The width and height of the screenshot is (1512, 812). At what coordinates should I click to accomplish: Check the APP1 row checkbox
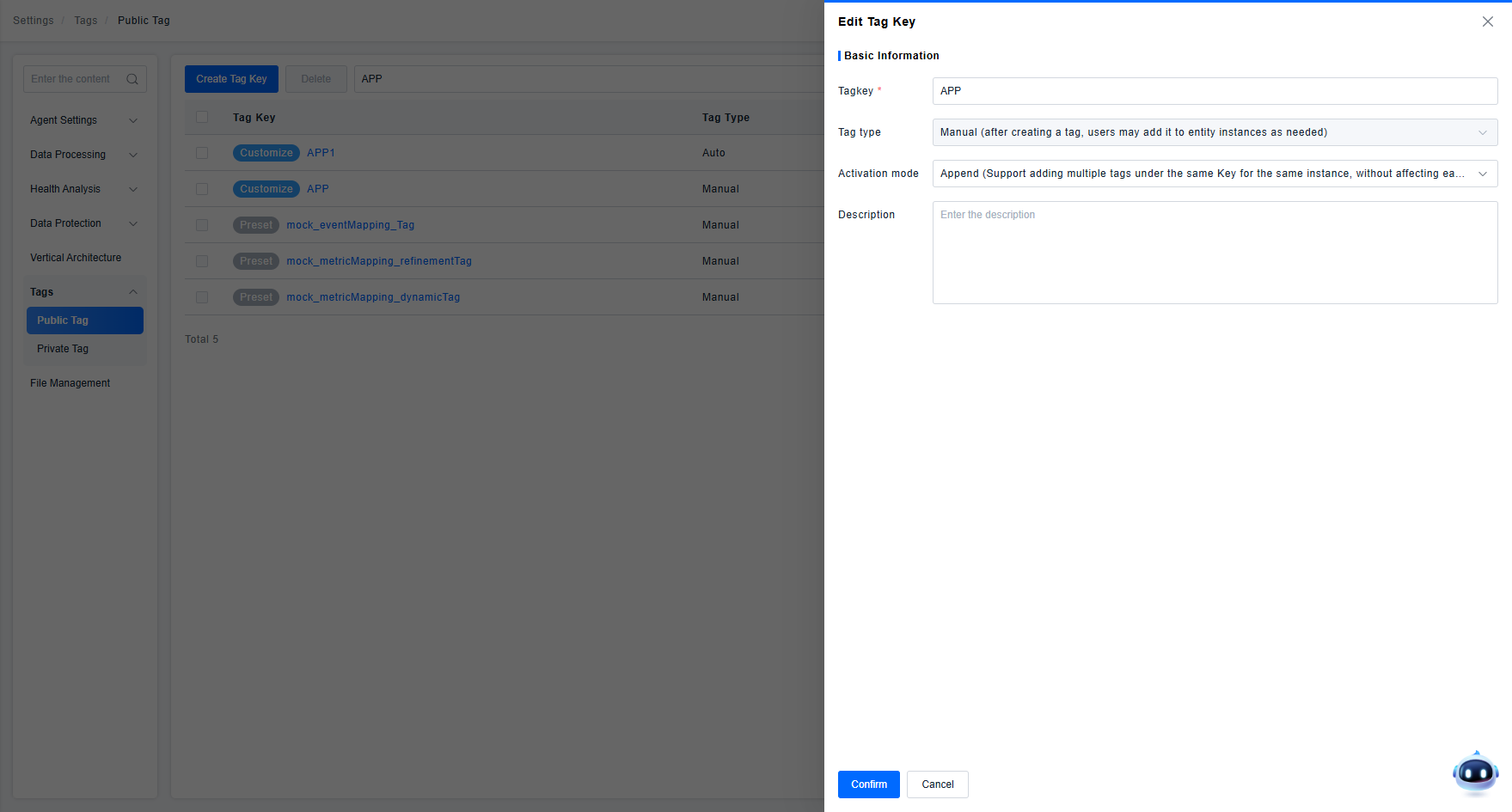[202, 153]
